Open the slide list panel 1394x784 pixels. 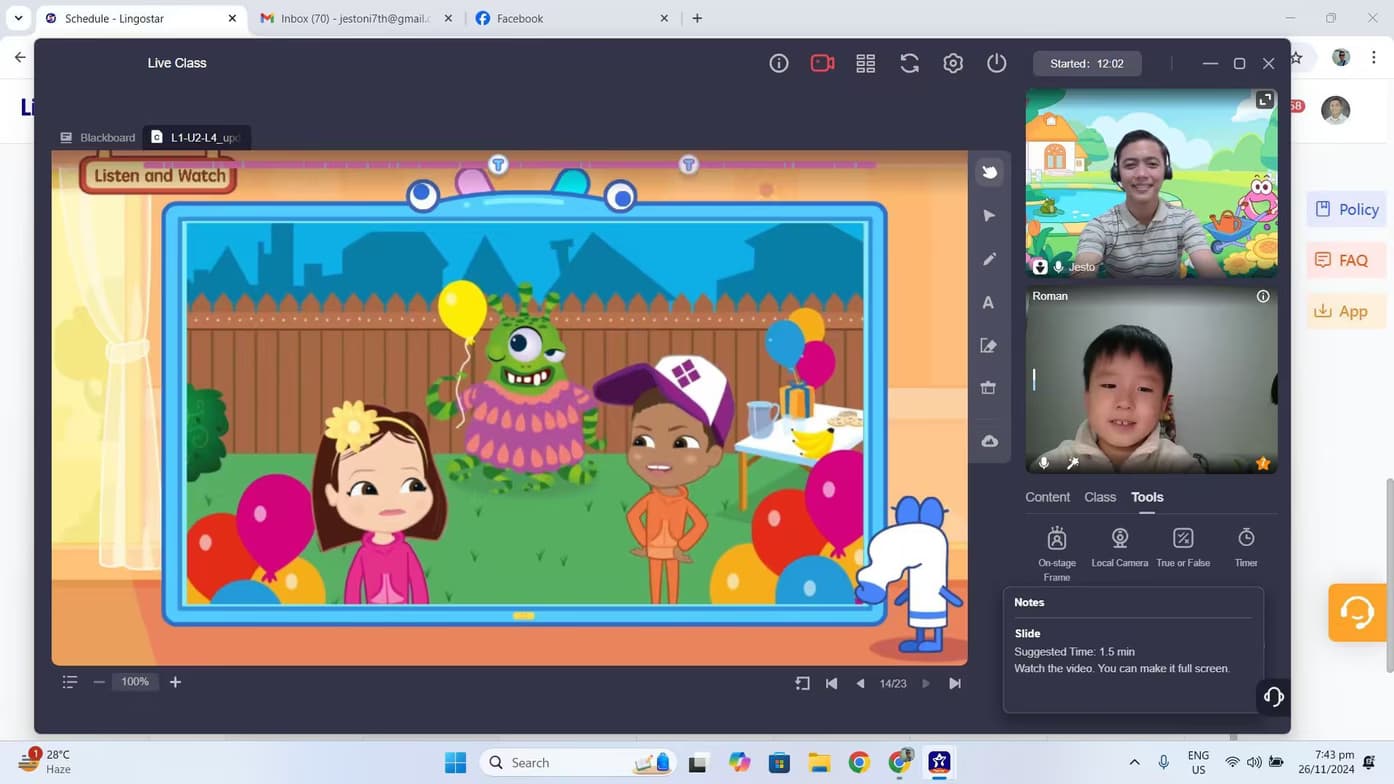[x=70, y=682]
